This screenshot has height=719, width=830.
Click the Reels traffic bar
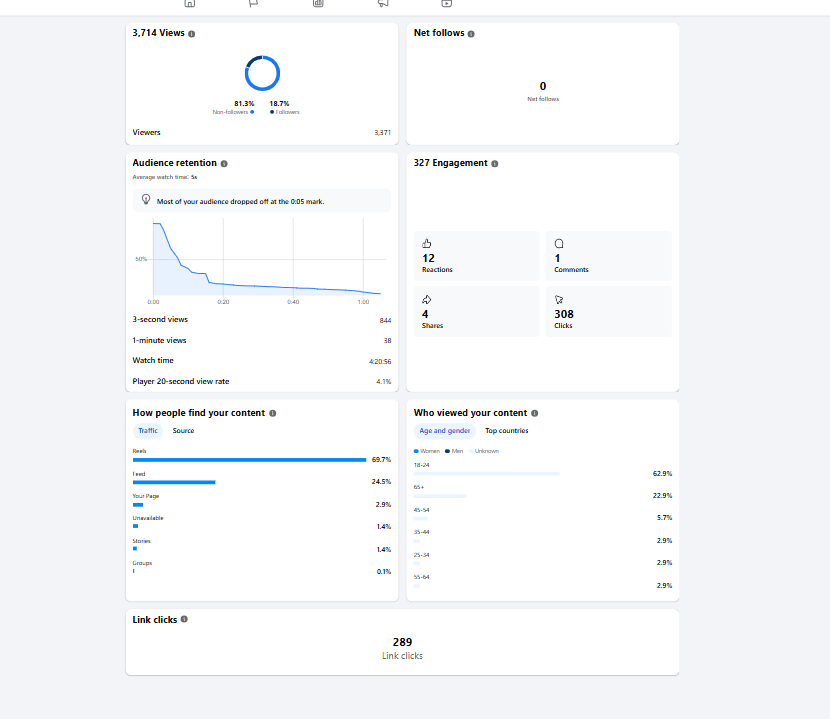click(x=249, y=460)
